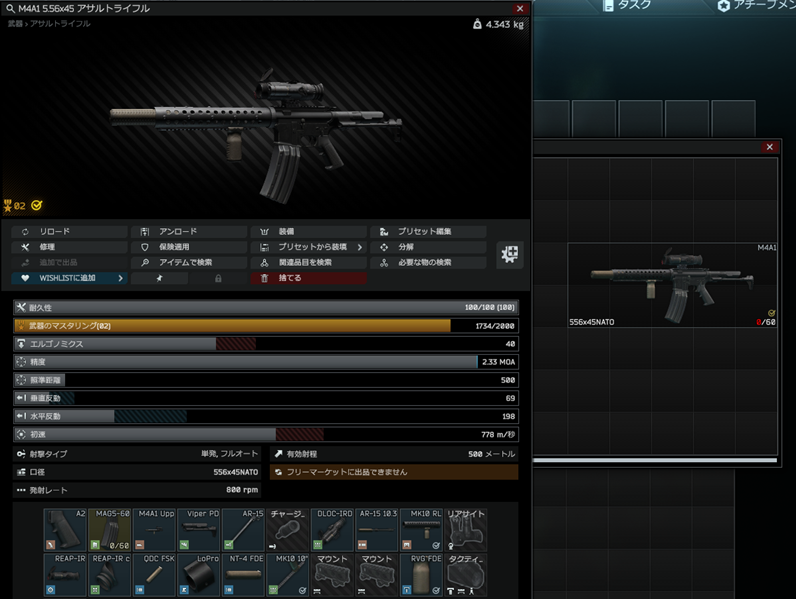This screenshot has width=796, height=599.
Task: Open the weapon modding puzzle icon
Action: click(x=509, y=254)
